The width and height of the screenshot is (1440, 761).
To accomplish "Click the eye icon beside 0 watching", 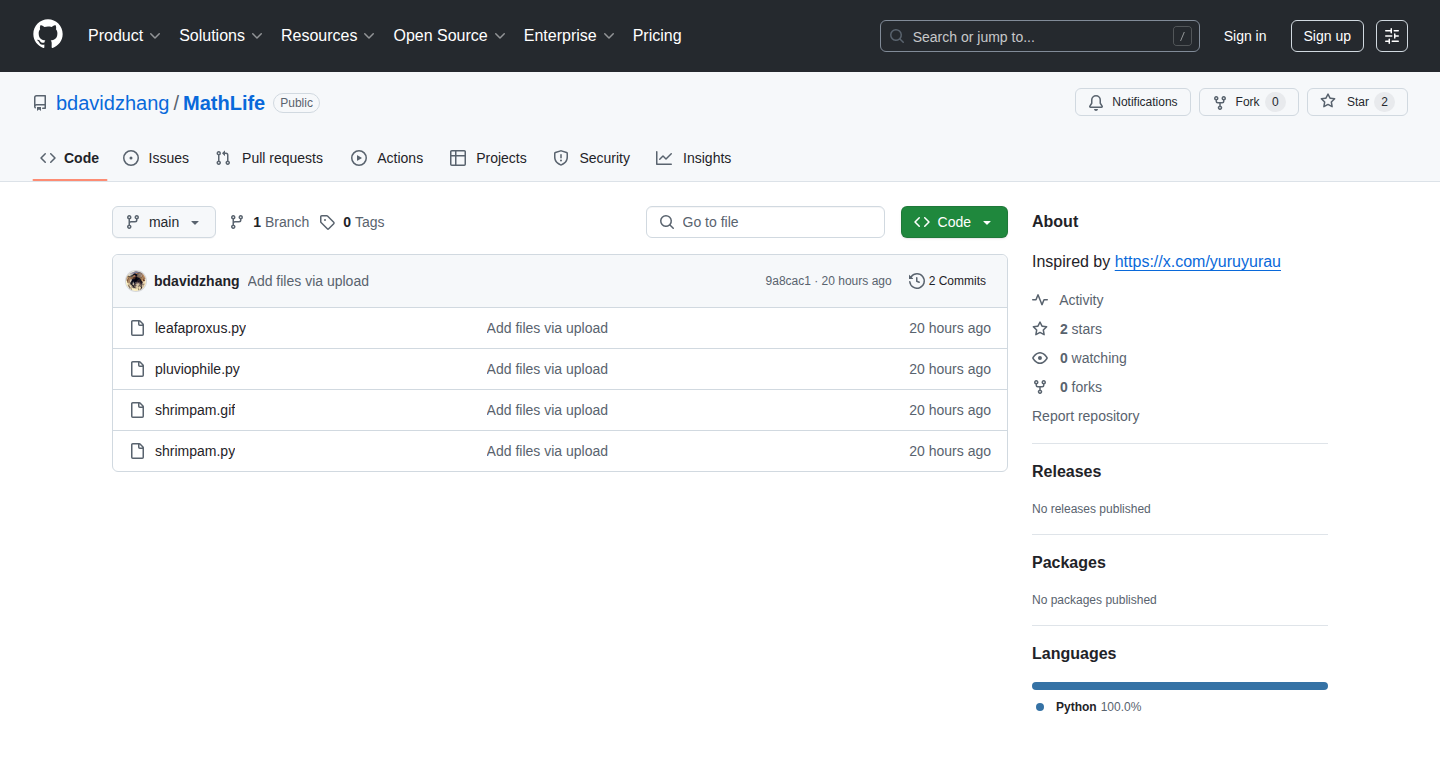I will coord(1040,358).
